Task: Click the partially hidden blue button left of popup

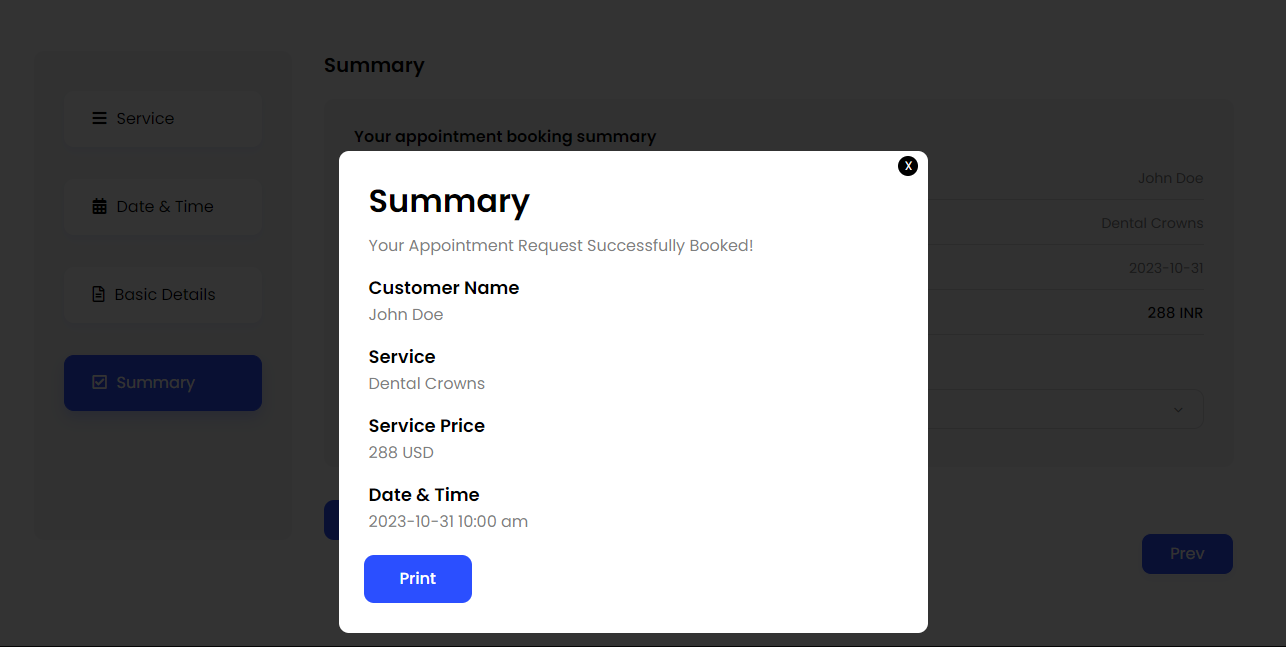Action: click(331, 520)
